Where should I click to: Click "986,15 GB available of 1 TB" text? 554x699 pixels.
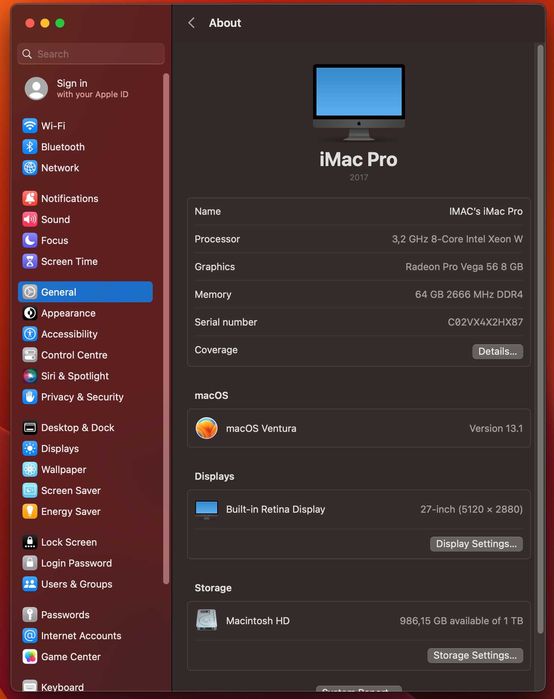[x=461, y=621]
